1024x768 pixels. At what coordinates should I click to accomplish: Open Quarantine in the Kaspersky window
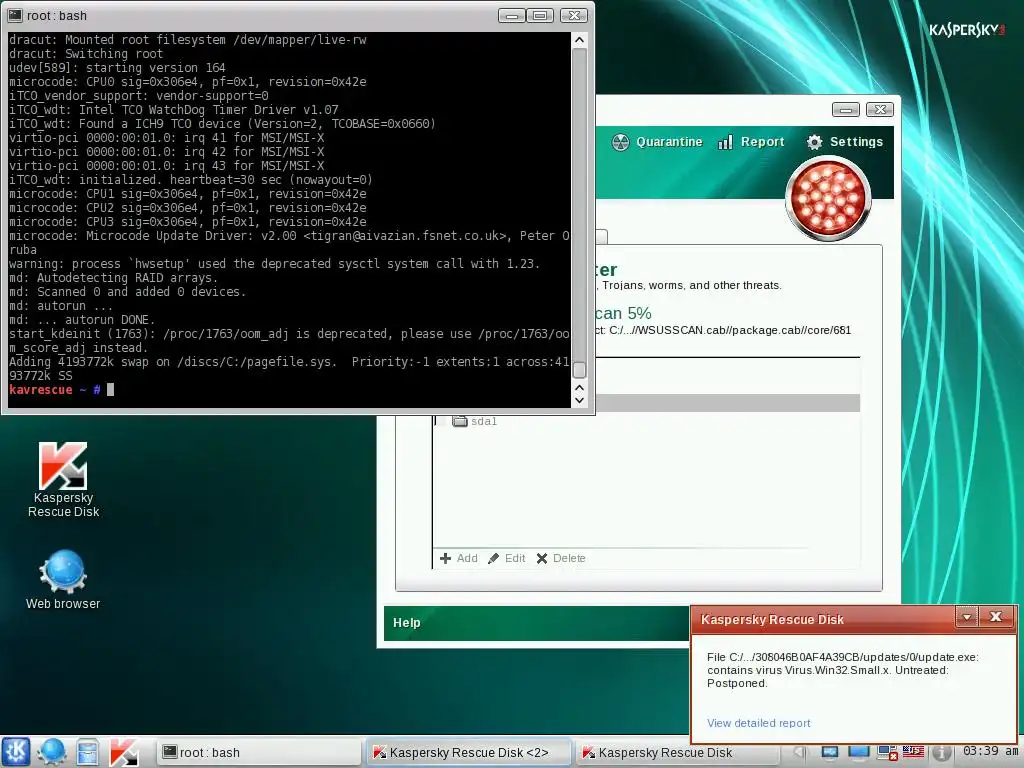(x=657, y=142)
